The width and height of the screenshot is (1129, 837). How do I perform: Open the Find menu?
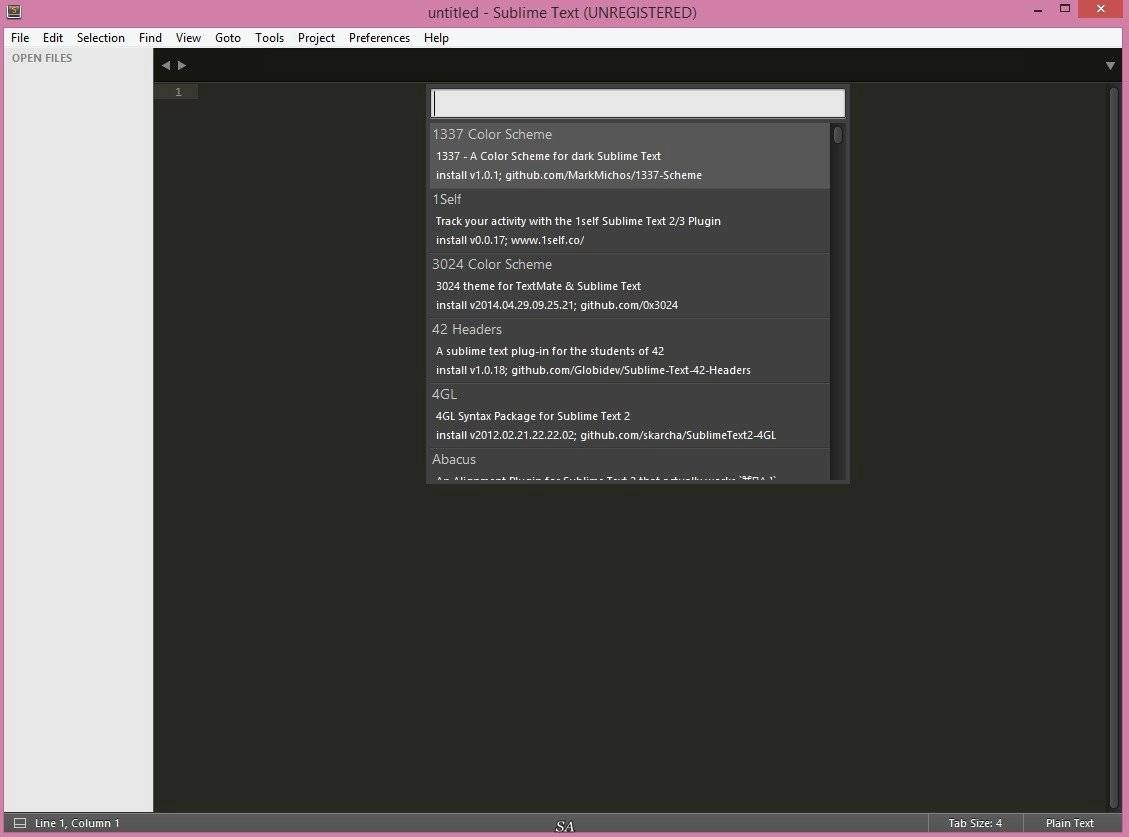(150, 37)
